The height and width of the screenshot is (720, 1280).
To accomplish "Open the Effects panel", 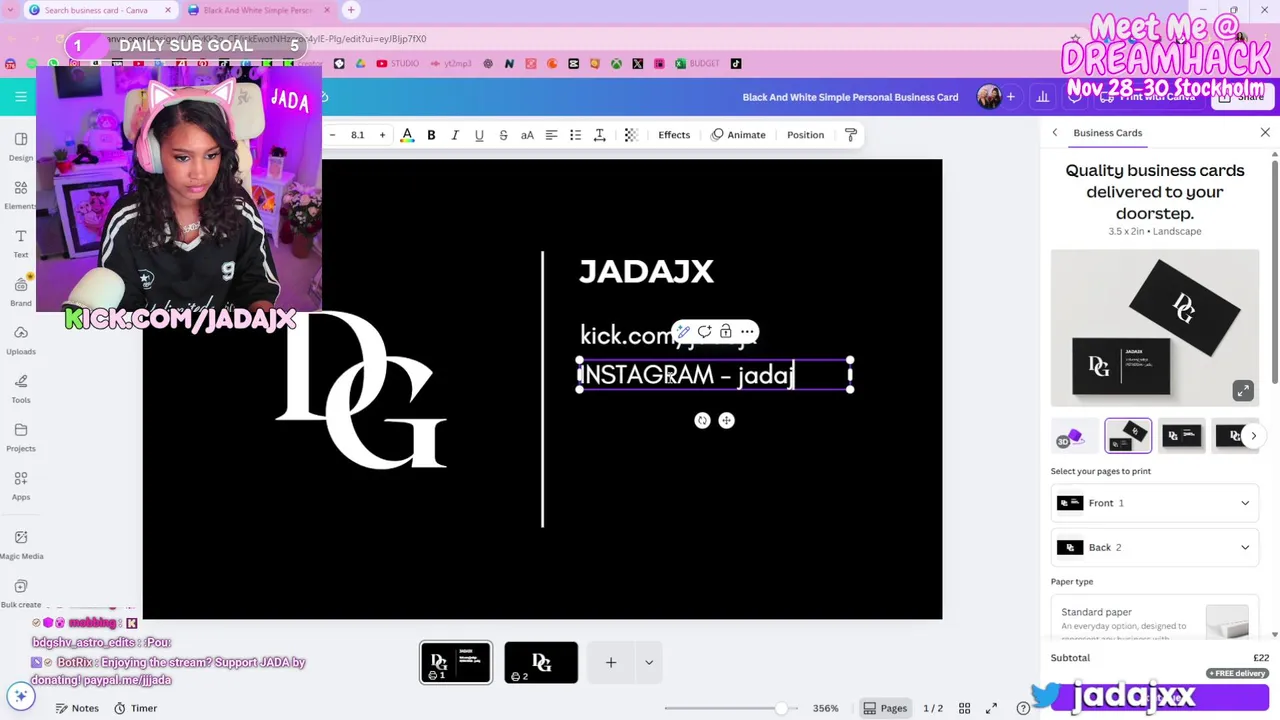I will 674,135.
